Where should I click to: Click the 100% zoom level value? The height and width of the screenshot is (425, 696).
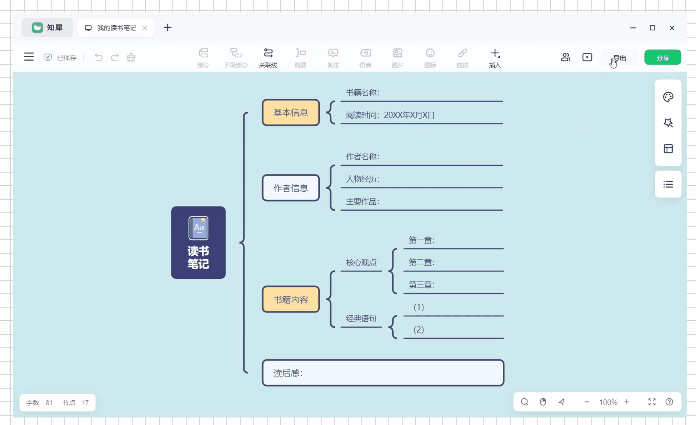pos(608,402)
